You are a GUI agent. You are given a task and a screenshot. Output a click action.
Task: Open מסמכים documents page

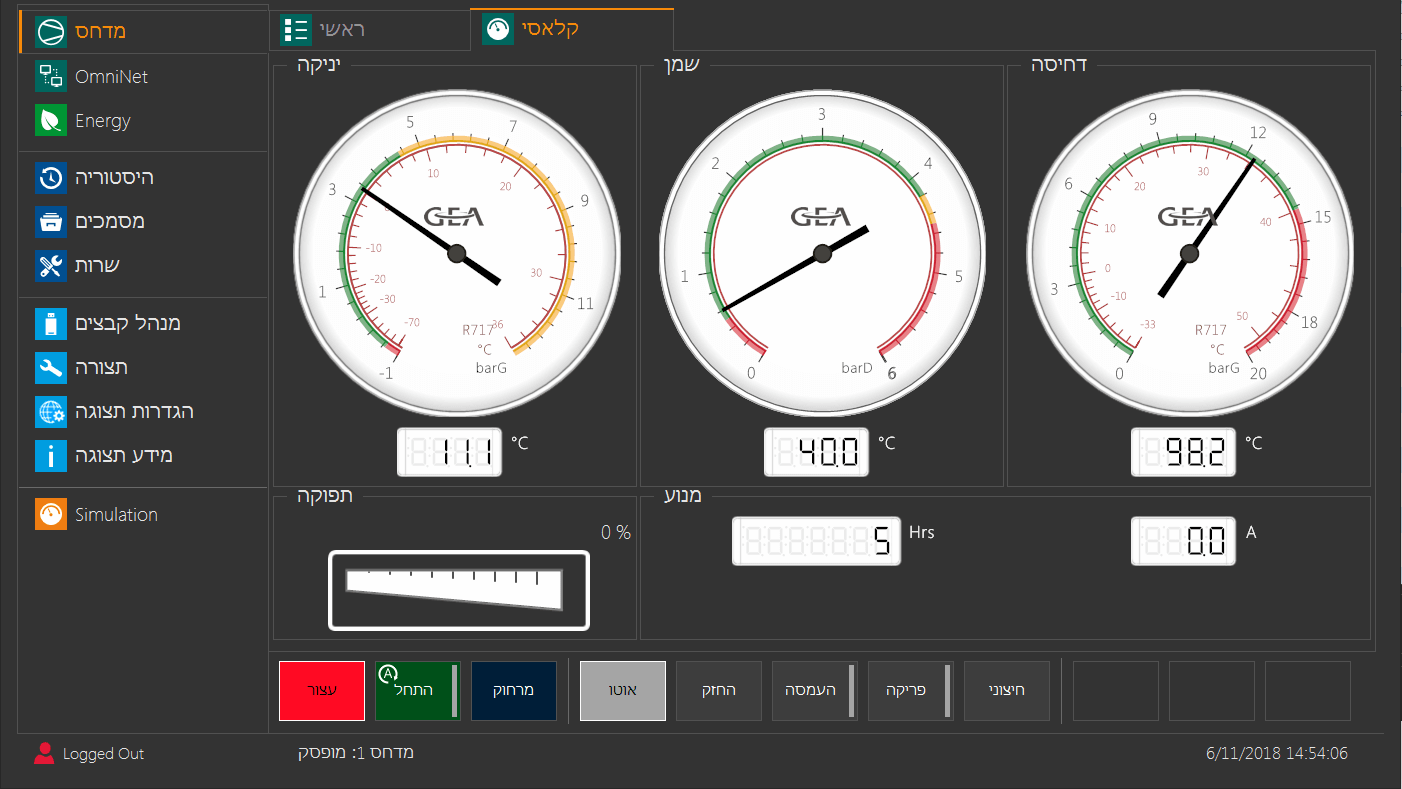(x=143, y=221)
